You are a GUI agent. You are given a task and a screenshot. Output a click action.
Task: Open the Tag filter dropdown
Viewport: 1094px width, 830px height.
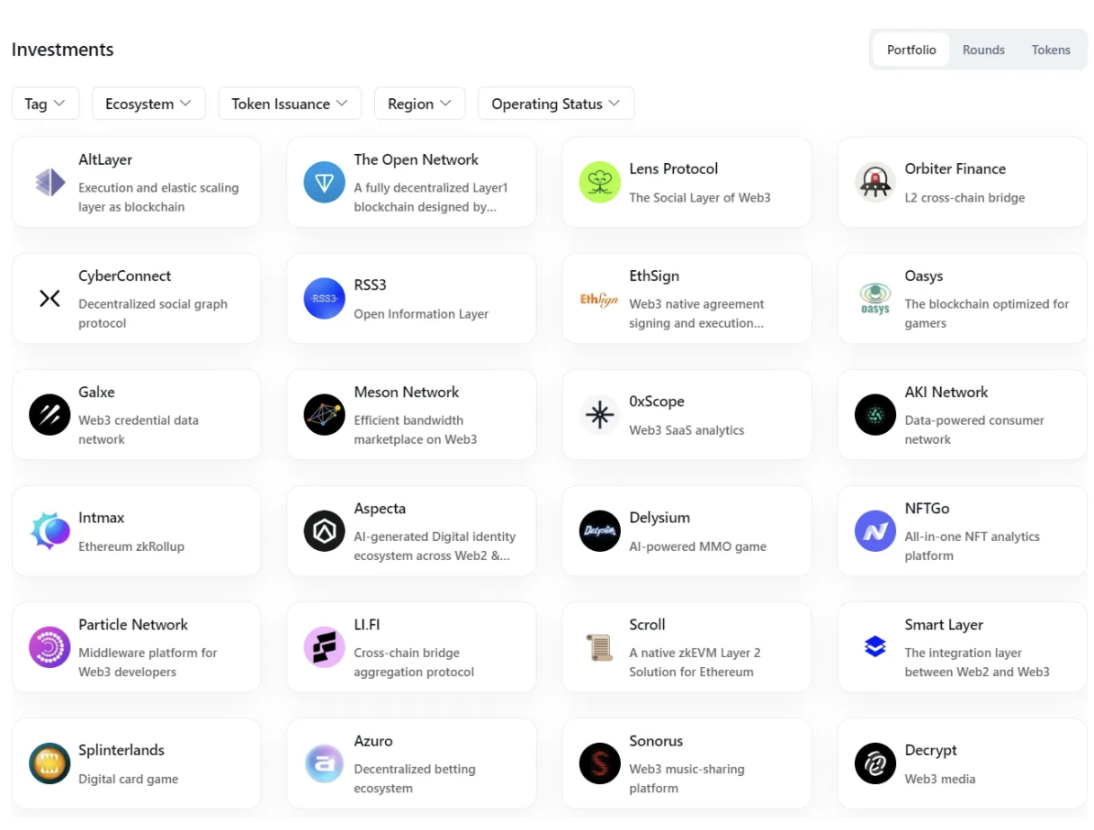point(45,103)
